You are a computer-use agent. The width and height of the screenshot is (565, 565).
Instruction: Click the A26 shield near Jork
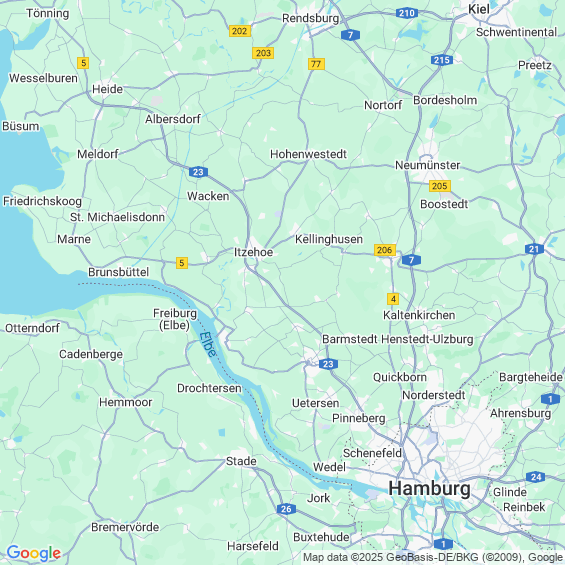[286, 509]
